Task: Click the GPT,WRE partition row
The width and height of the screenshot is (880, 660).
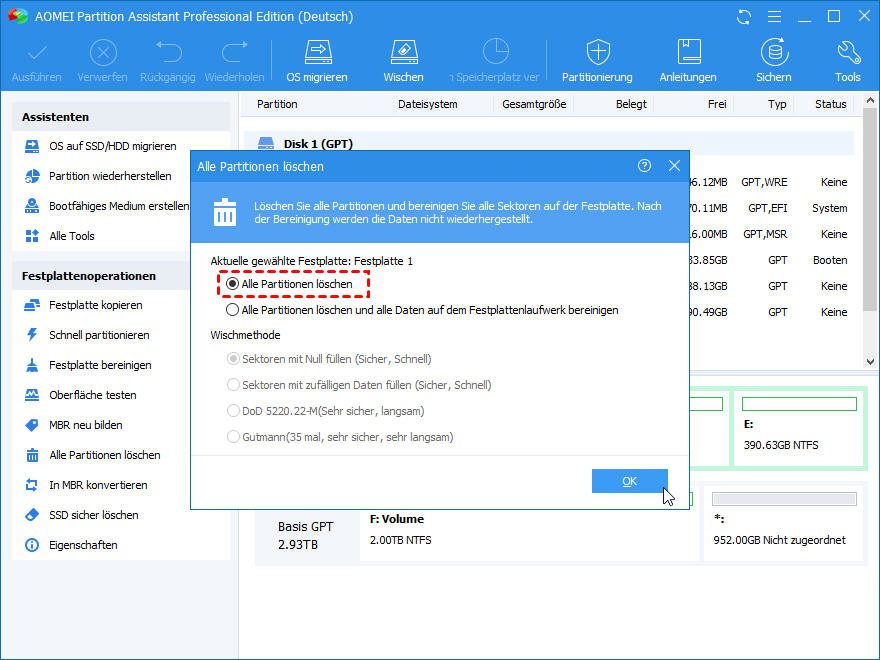Action: pyautogui.click(x=771, y=182)
